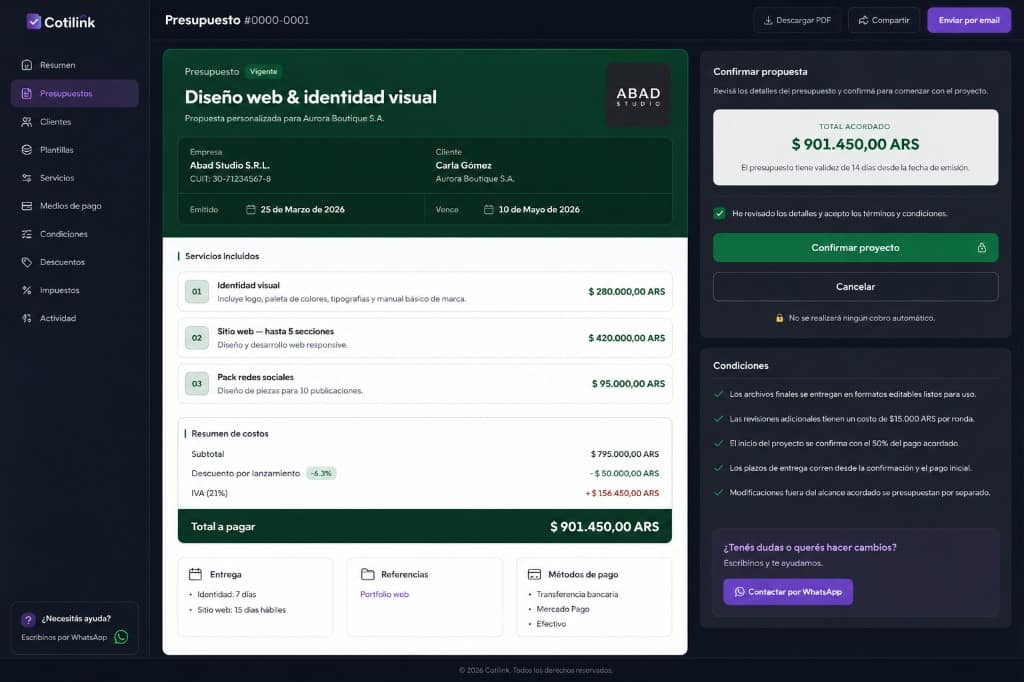Click the Sitio web — hasta 5 secciones title

point(276,331)
